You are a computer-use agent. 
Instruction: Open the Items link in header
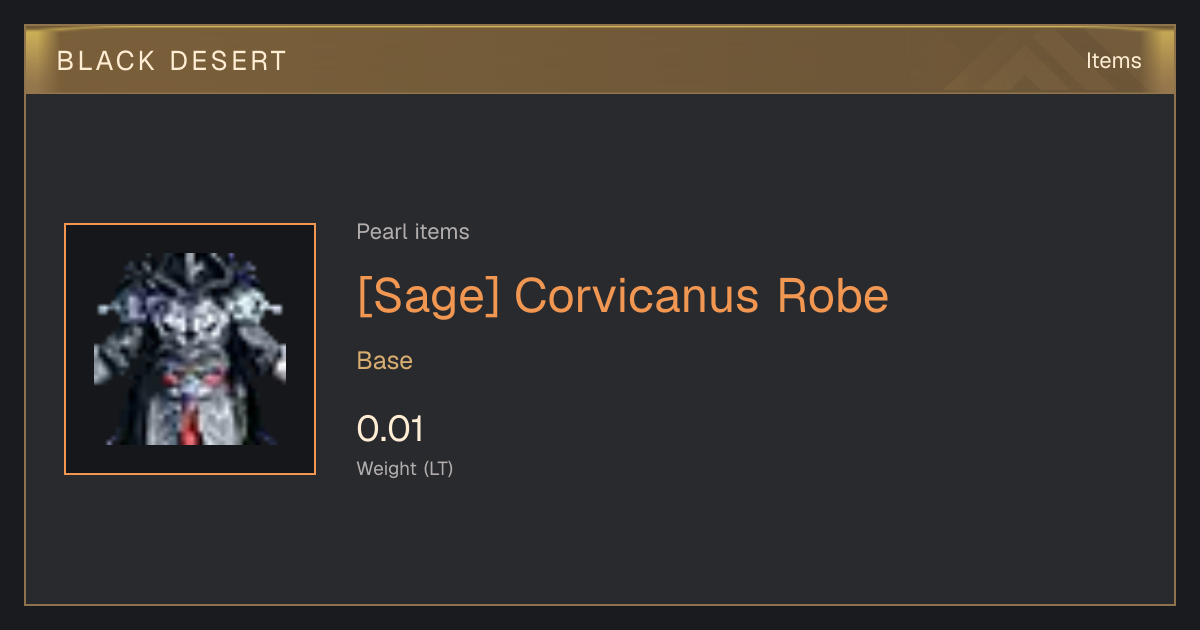pos(1113,61)
